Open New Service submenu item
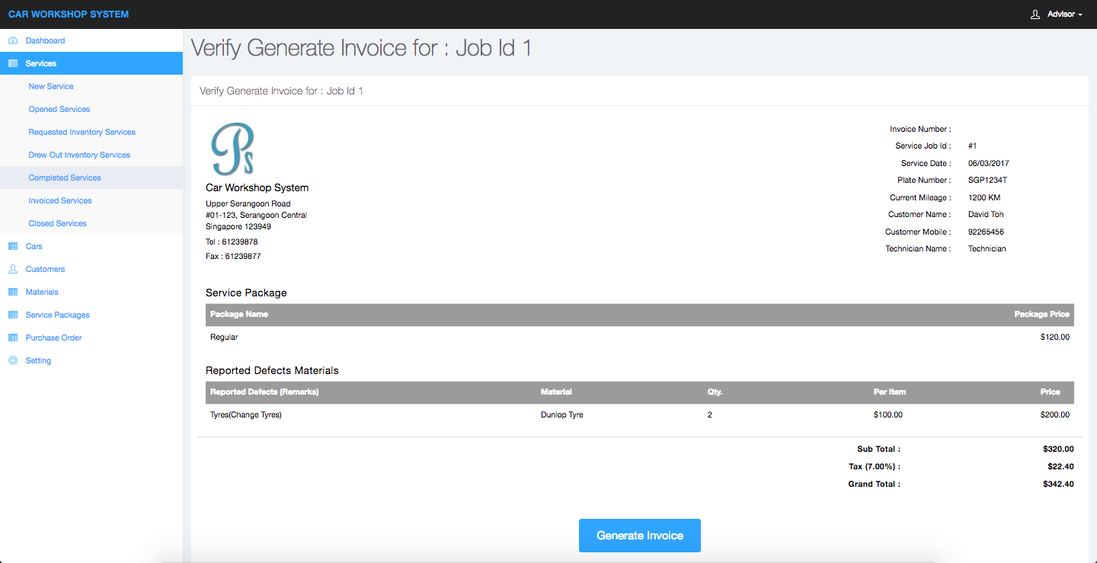The width and height of the screenshot is (1097, 563). (51, 87)
